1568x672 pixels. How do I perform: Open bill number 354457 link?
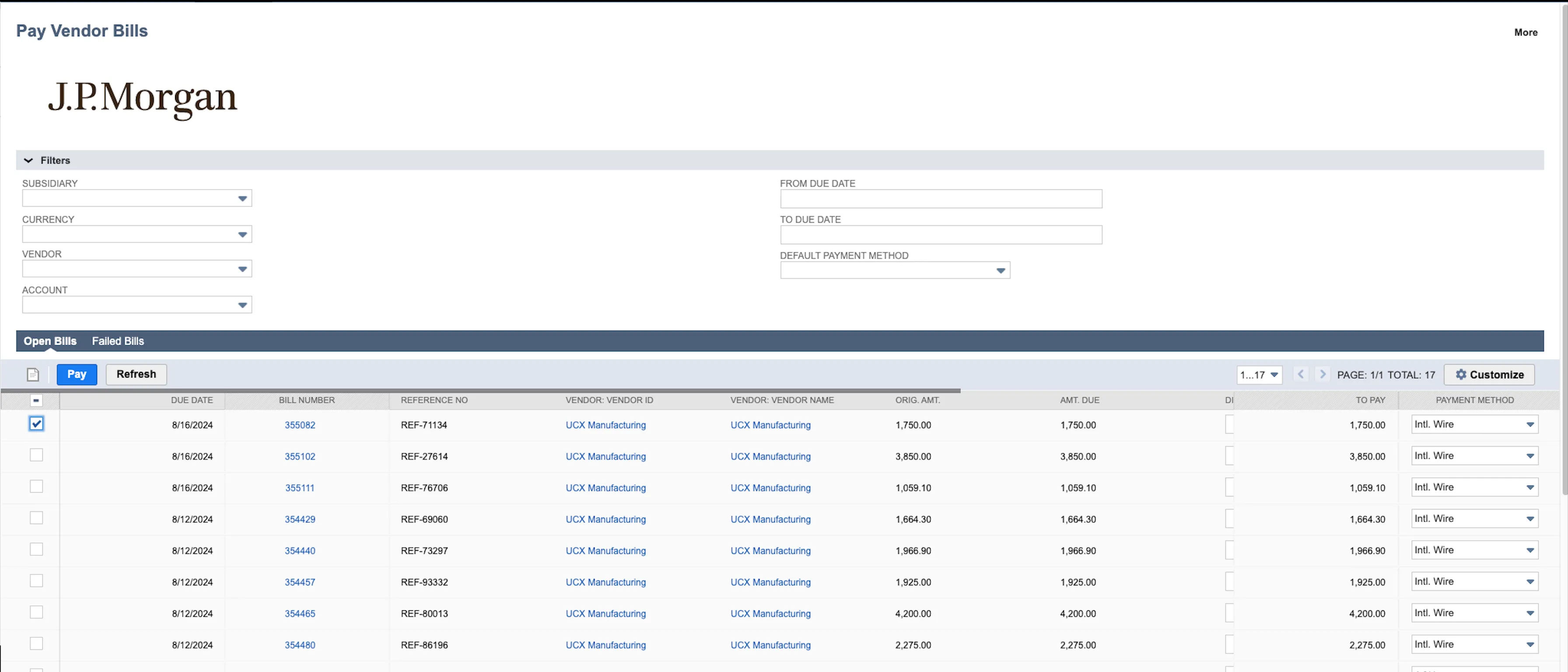[x=300, y=582]
